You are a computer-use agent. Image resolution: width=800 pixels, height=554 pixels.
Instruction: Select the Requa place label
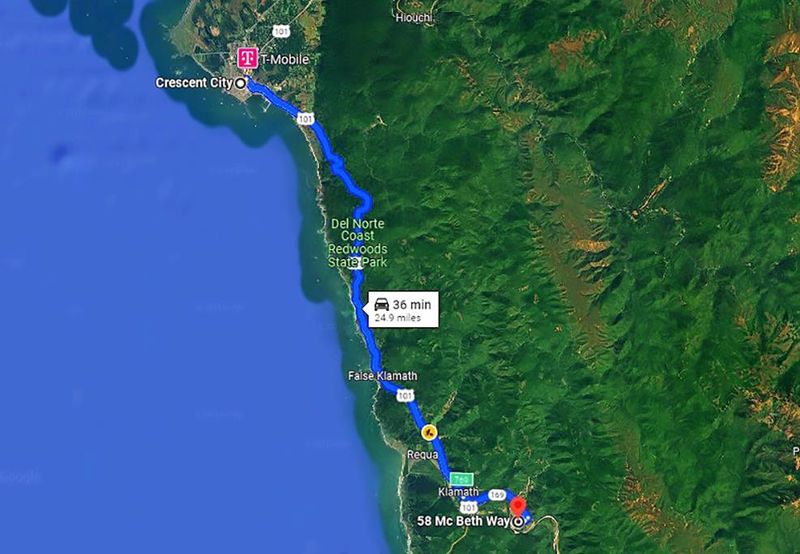422,455
